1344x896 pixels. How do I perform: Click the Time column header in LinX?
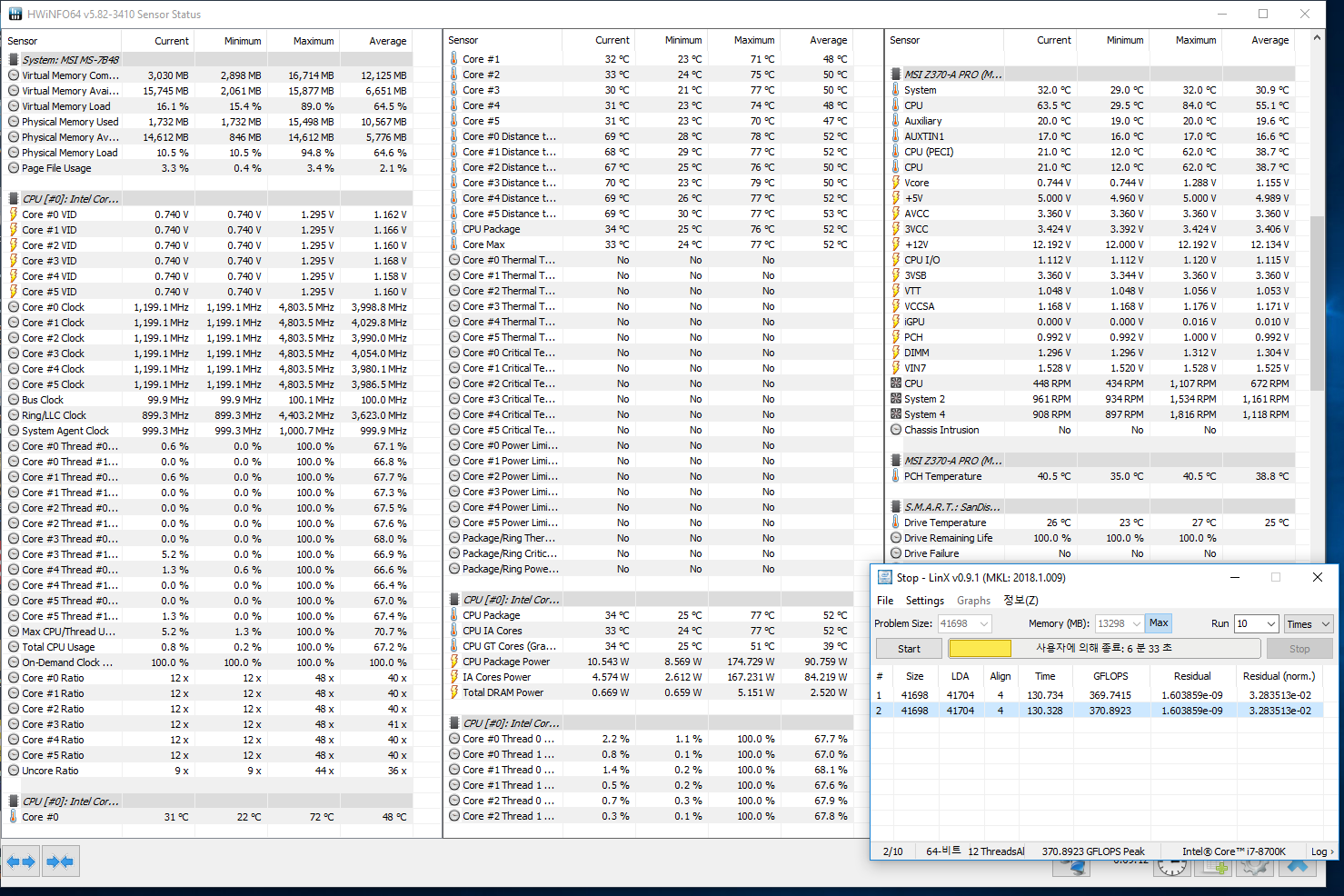(1045, 676)
